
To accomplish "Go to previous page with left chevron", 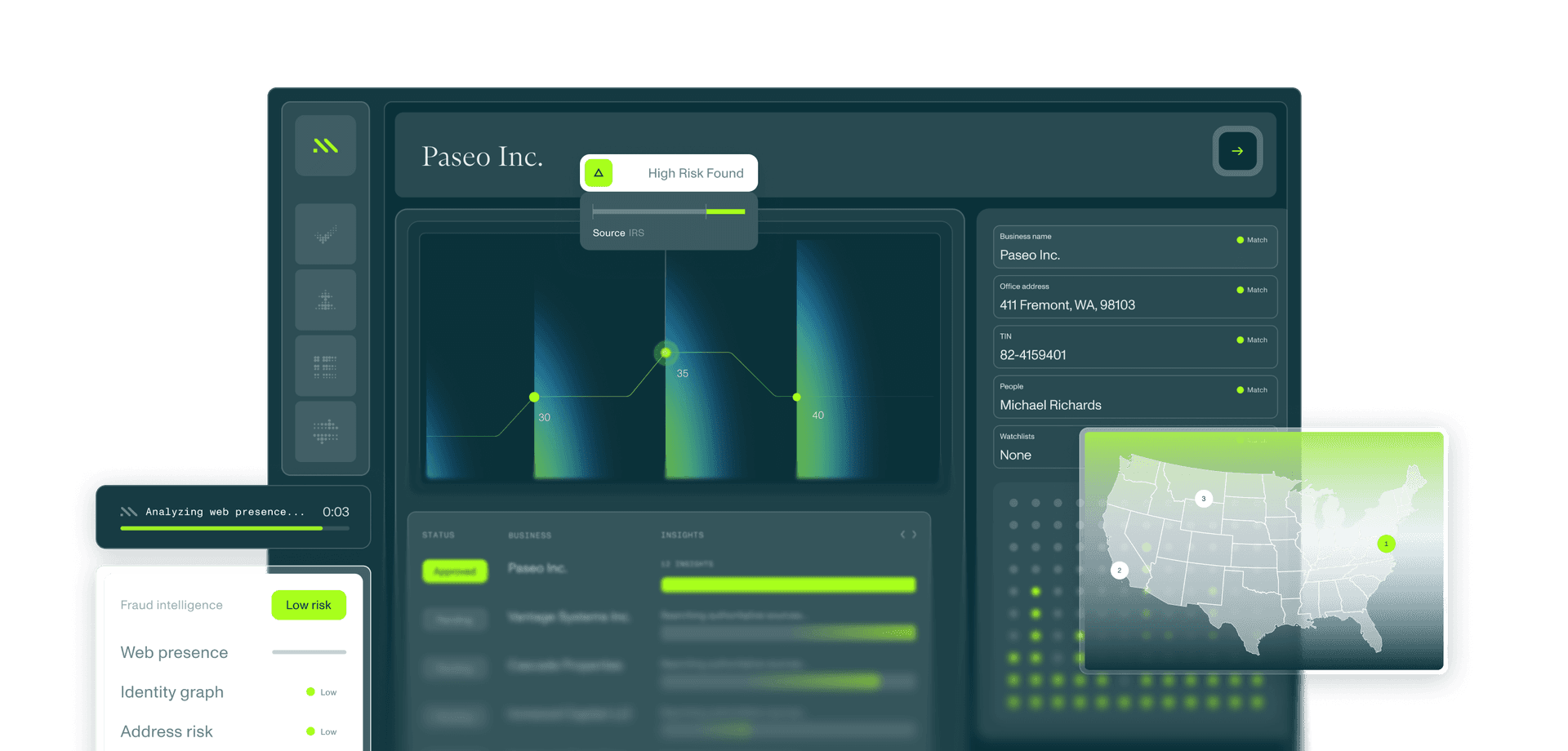I will (x=902, y=535).
